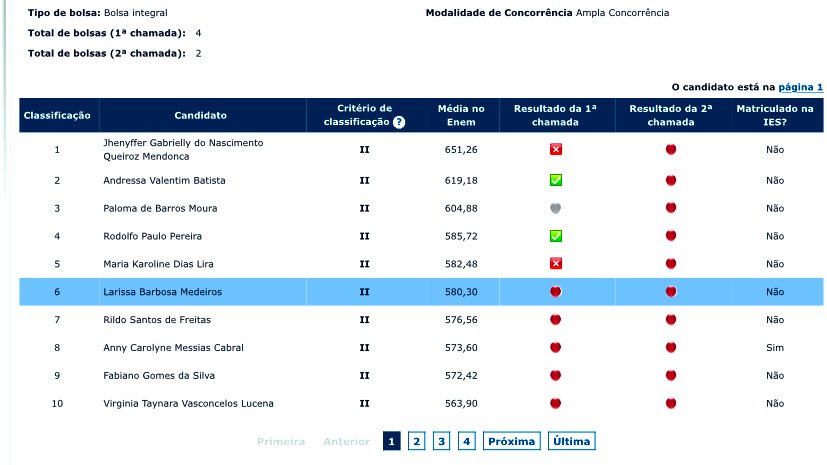The image size is (827, 465).
Task: Click the Enem score 651,26
Action: 461,150
